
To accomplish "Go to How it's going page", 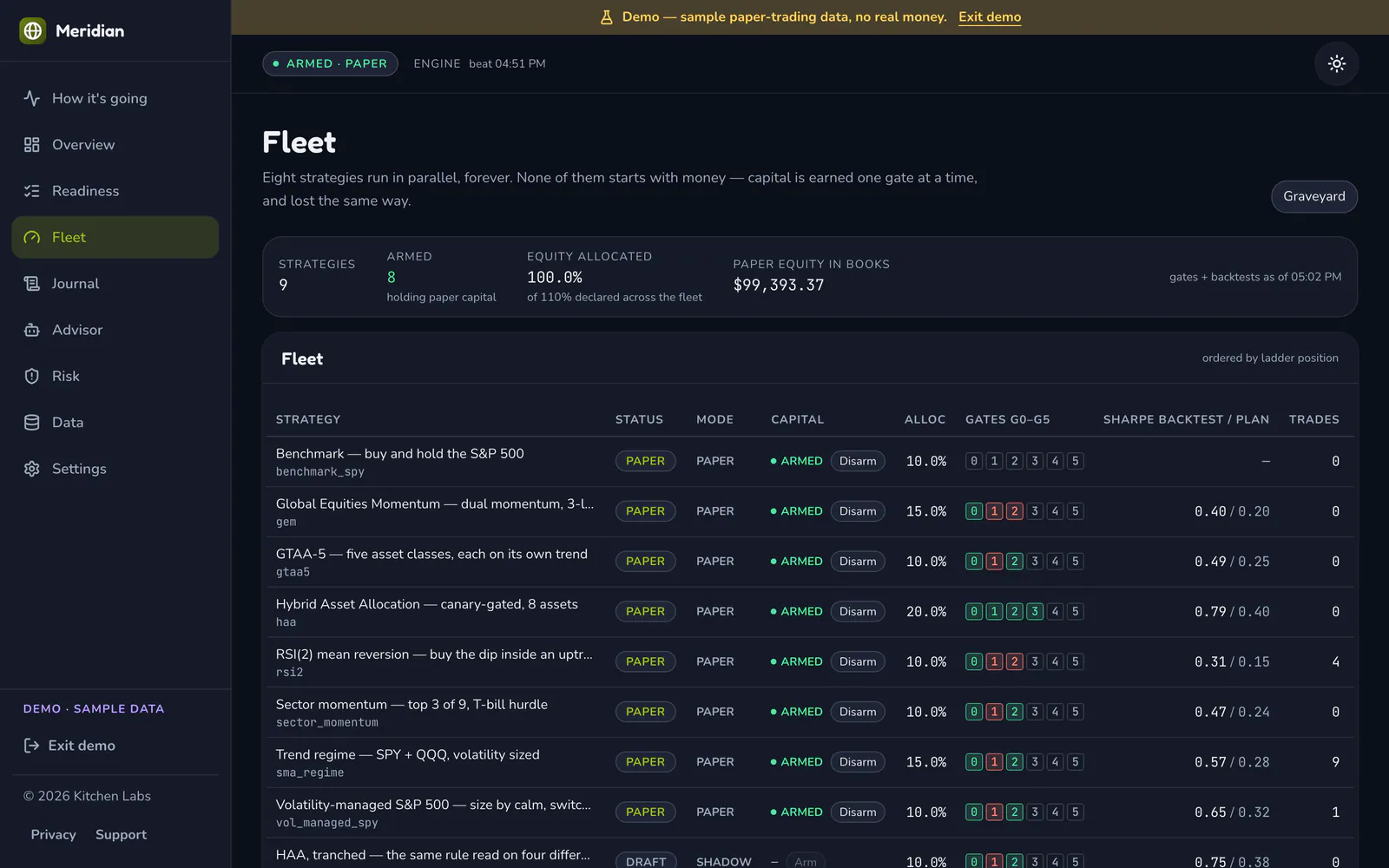I will 115,98.
